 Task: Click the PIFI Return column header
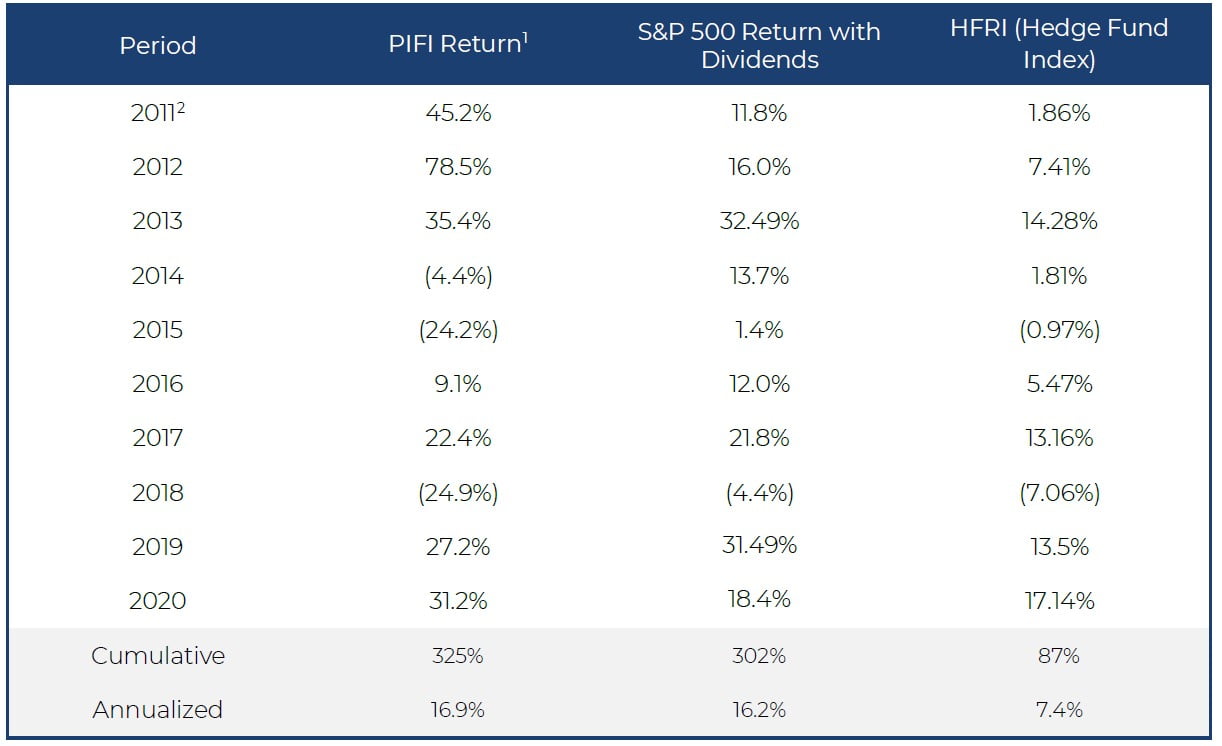coord(457,45)
